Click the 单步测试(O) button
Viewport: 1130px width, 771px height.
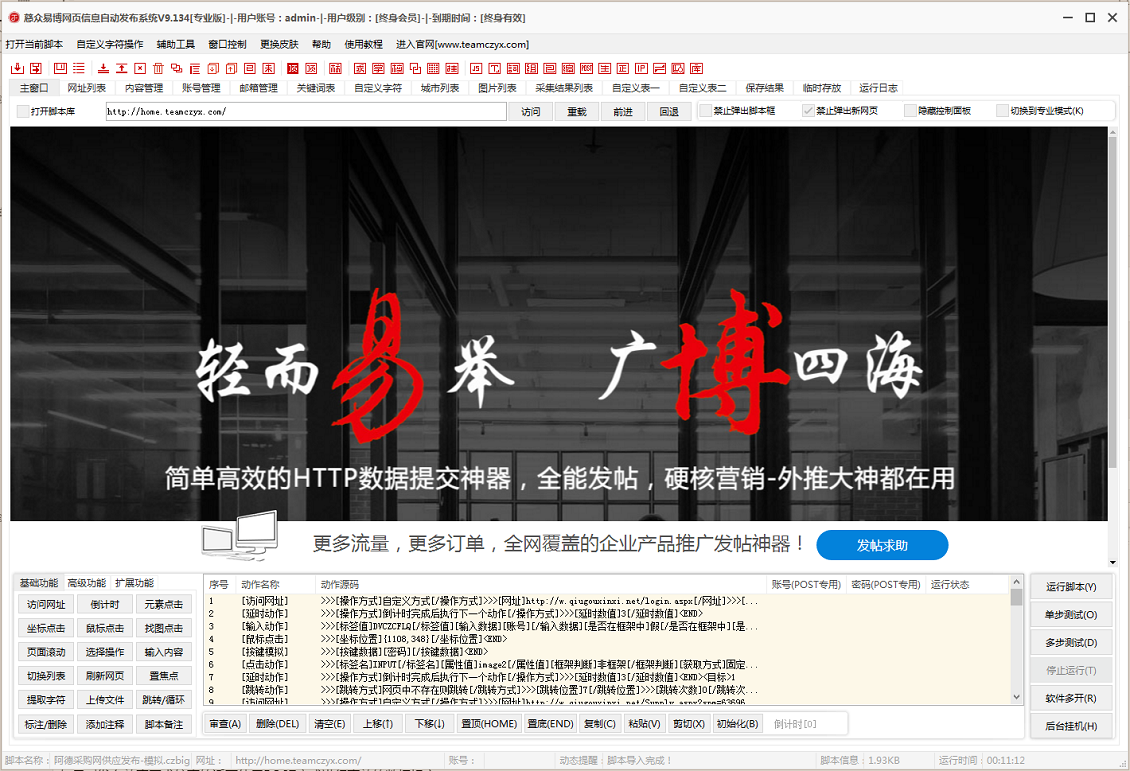(1071, 615)
